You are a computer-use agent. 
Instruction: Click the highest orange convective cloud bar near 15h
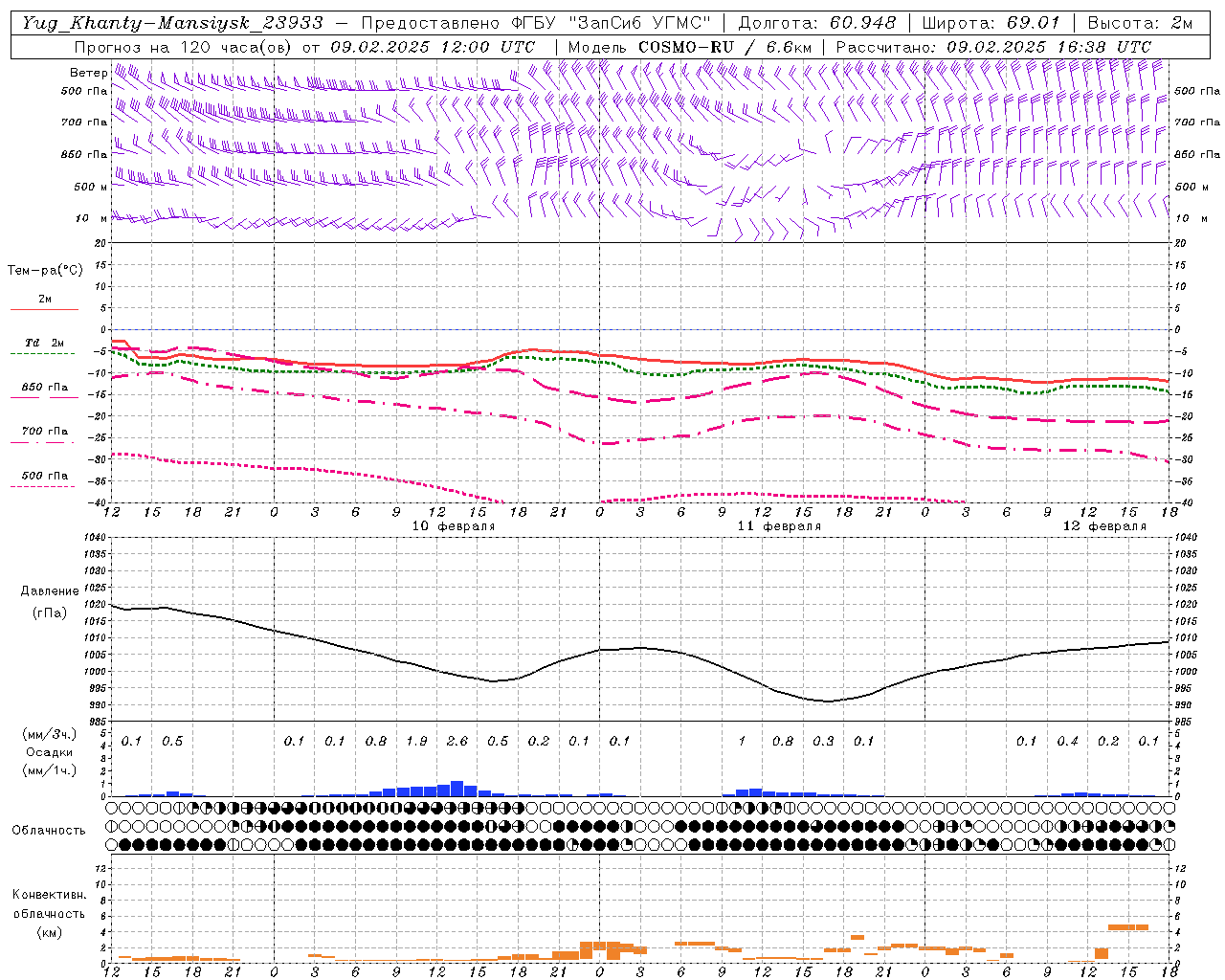(1127, 926)
